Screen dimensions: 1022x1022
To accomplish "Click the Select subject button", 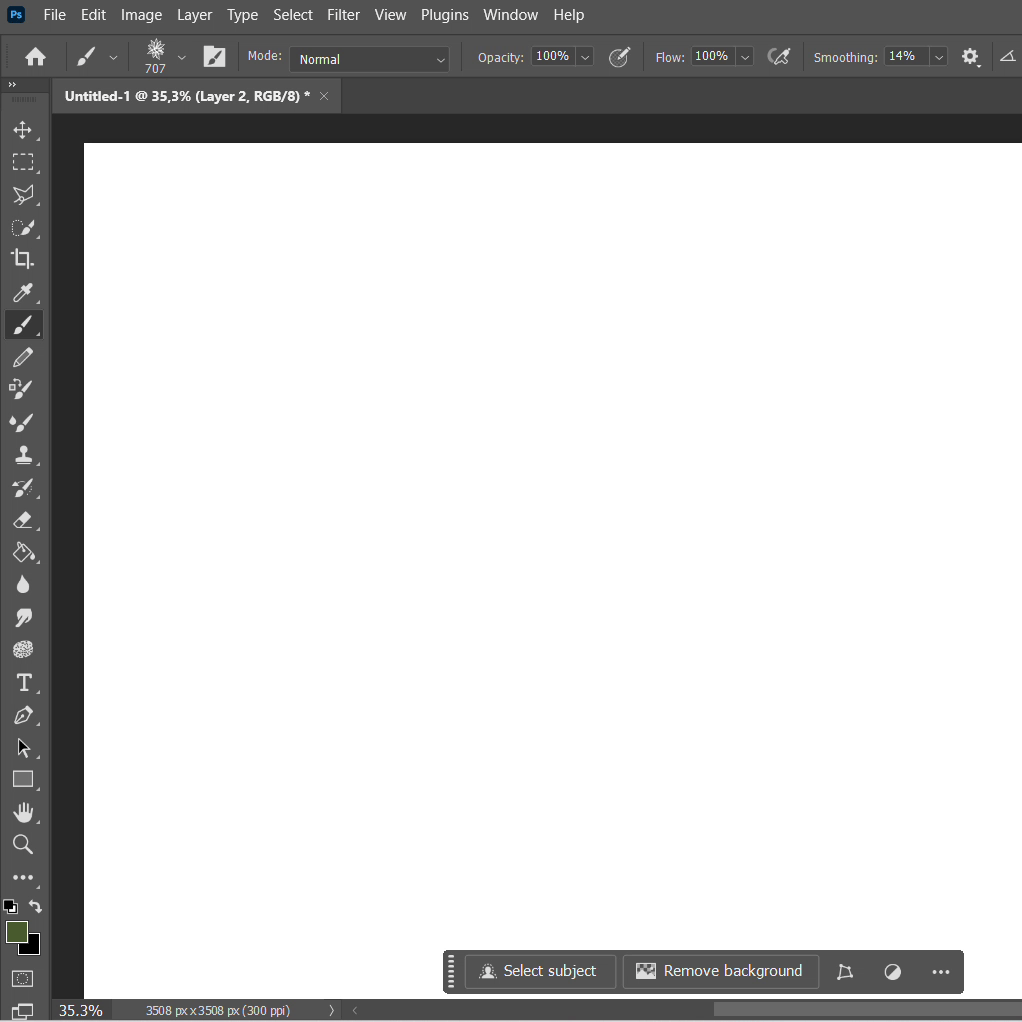I will (541, 971).
